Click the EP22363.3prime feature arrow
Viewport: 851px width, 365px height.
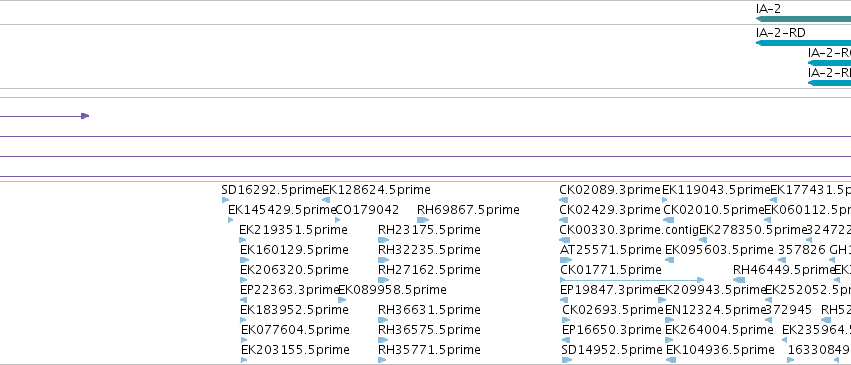tap(244, 300)
